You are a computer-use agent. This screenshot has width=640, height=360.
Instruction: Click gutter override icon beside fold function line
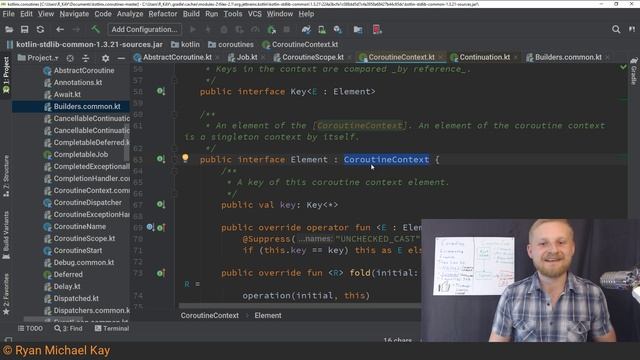tap(161, 273)
